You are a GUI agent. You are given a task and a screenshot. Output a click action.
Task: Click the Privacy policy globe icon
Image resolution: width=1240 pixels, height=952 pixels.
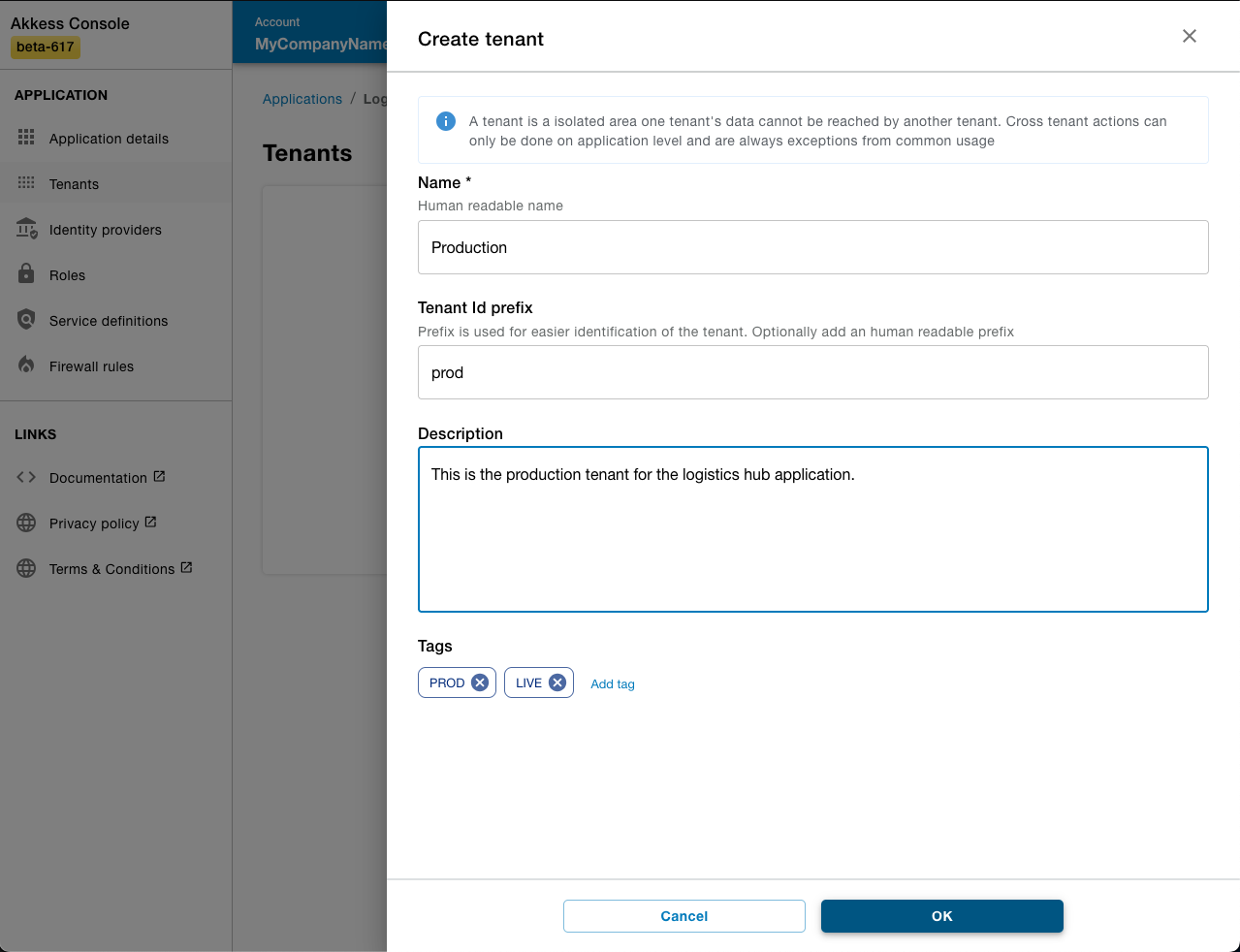26,523
